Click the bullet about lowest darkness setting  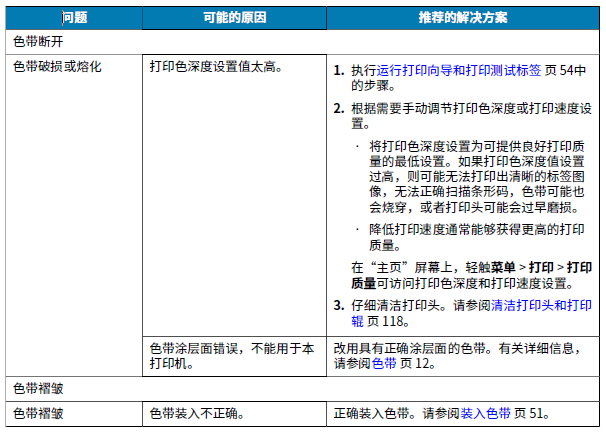[x=477, y=177]
